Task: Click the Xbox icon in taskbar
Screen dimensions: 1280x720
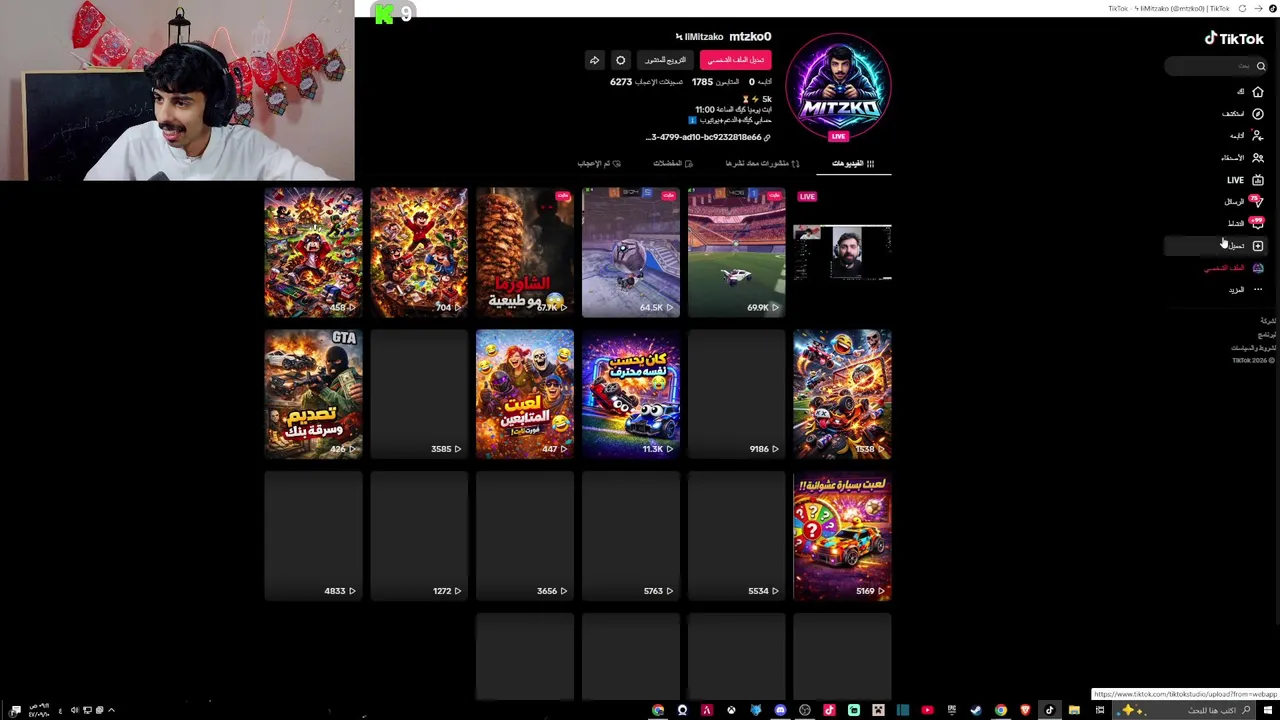Action: click(x=731, y=710)
